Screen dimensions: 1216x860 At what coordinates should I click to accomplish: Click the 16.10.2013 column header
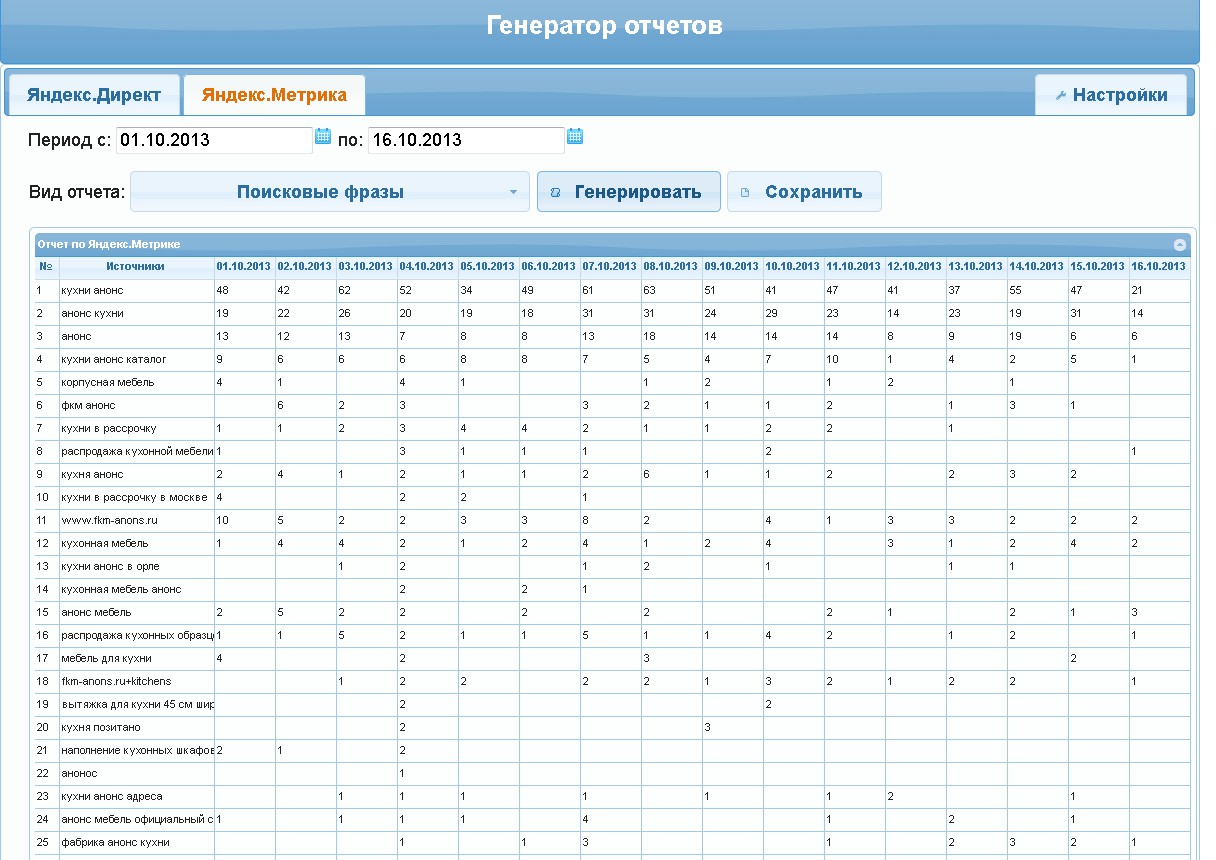(x=1159, y=266)
